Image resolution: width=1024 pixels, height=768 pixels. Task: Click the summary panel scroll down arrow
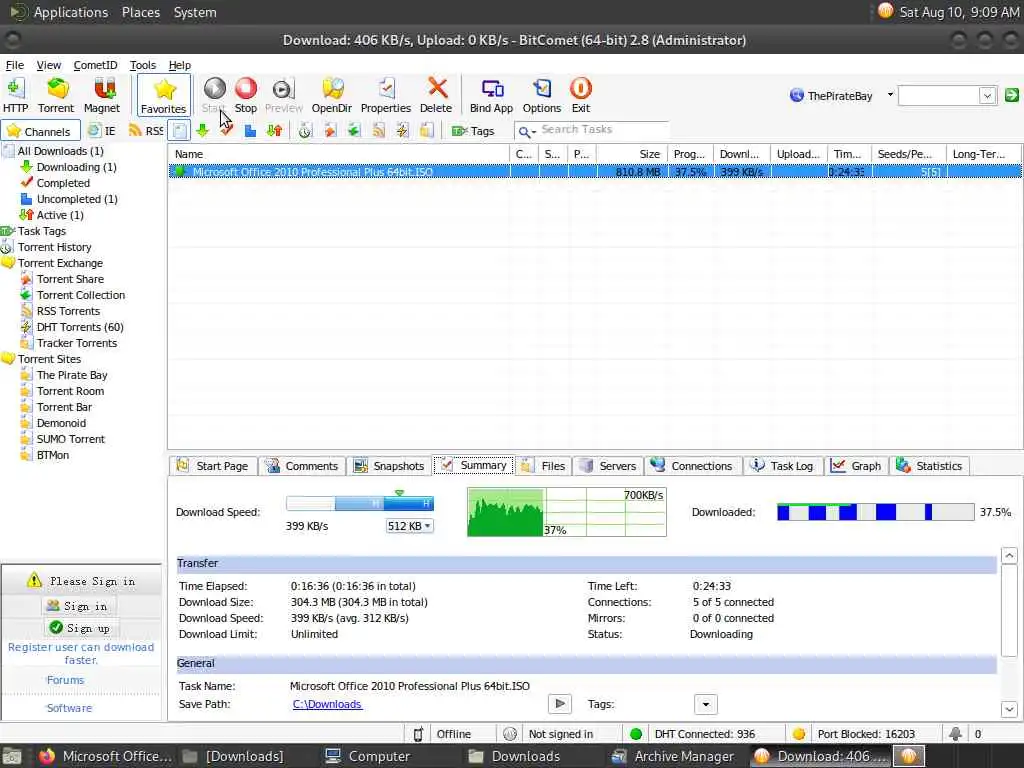(1009, 709)
